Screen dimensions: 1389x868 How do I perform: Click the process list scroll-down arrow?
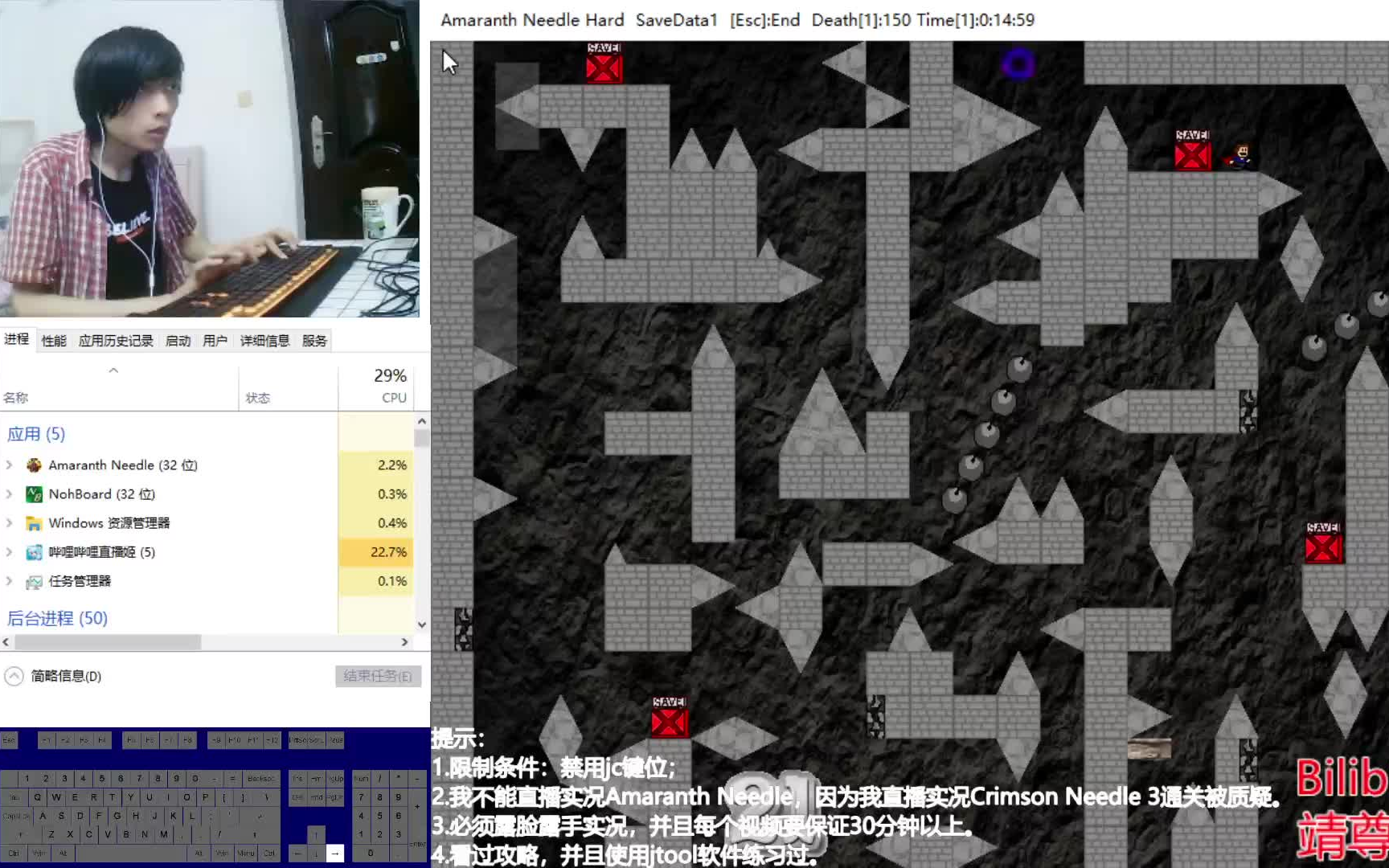[x=422, y=624]
